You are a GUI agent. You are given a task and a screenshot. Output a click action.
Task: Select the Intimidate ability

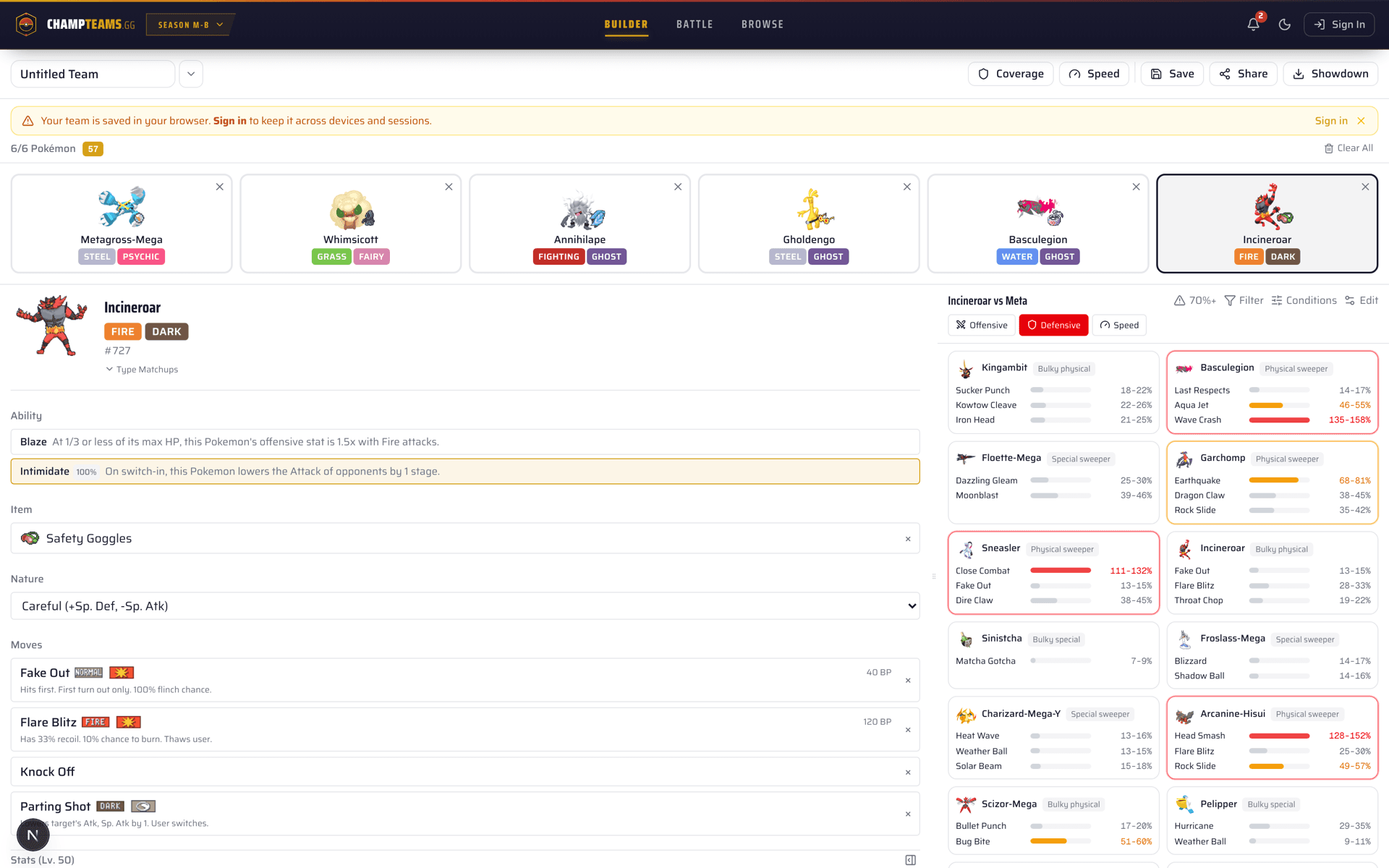click(465, 472)
